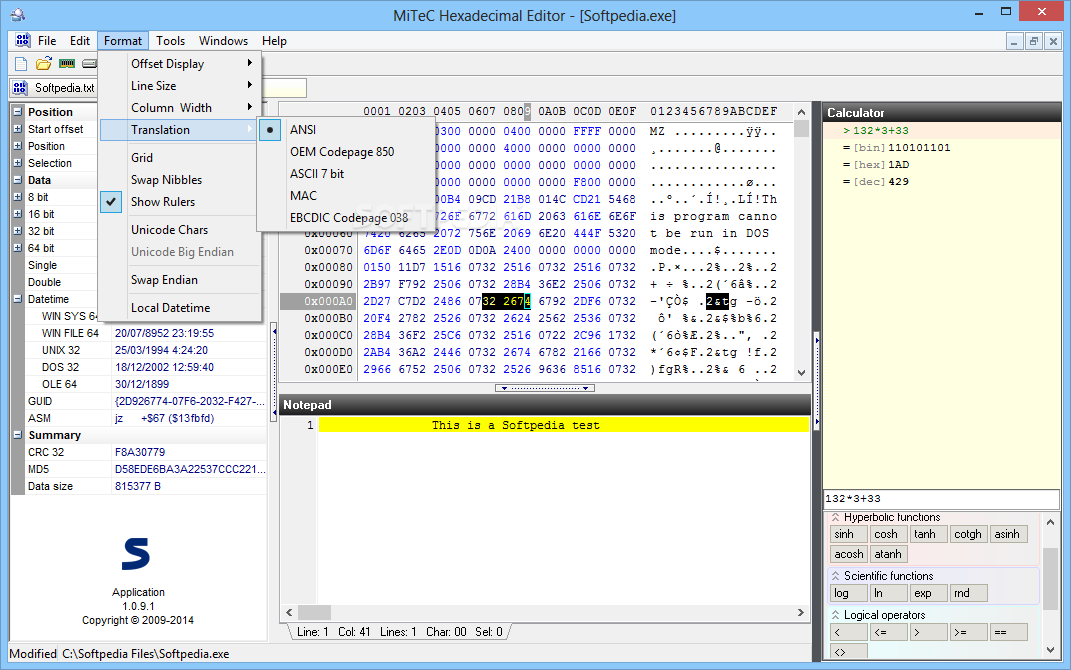Restore the inner document window
The width and height of the screenshot is (1071, 670).
point(1033,42)
